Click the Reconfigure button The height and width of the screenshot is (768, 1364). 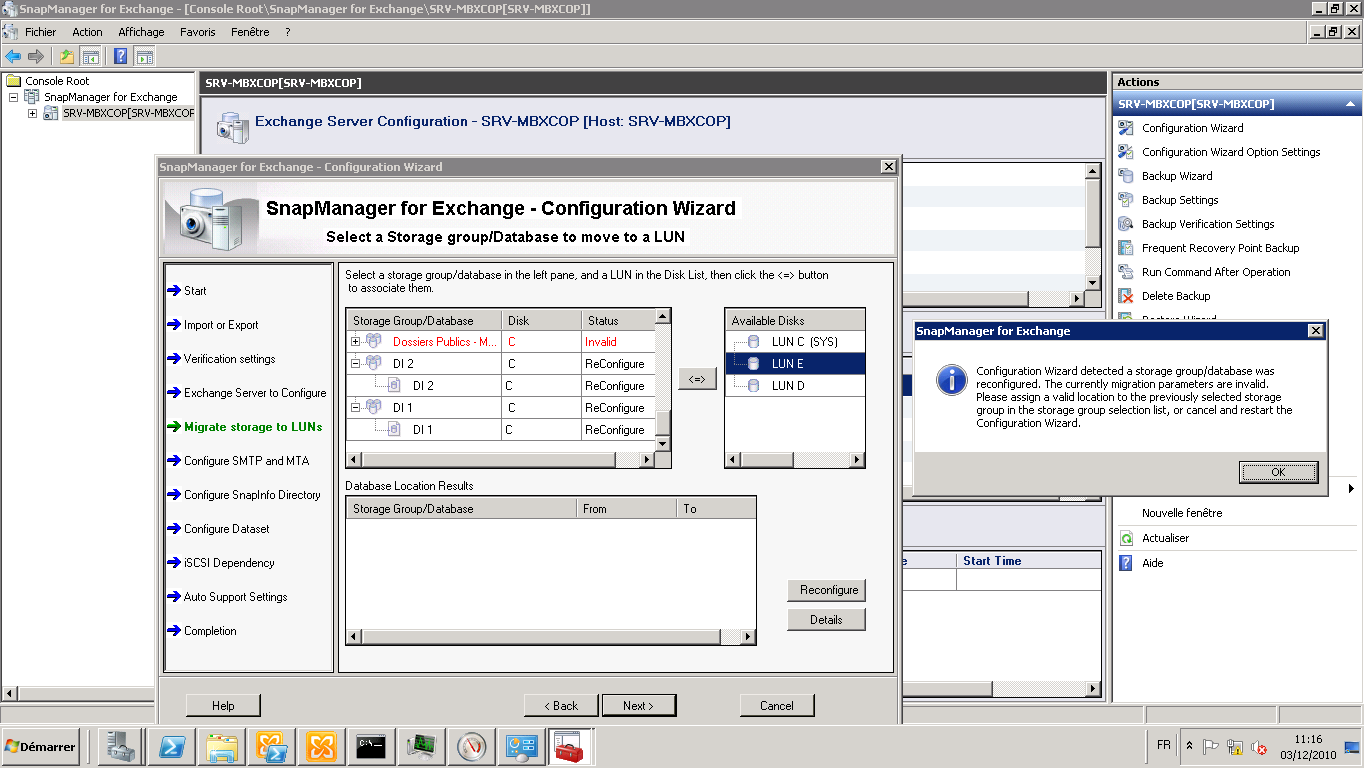coord(826,590)
